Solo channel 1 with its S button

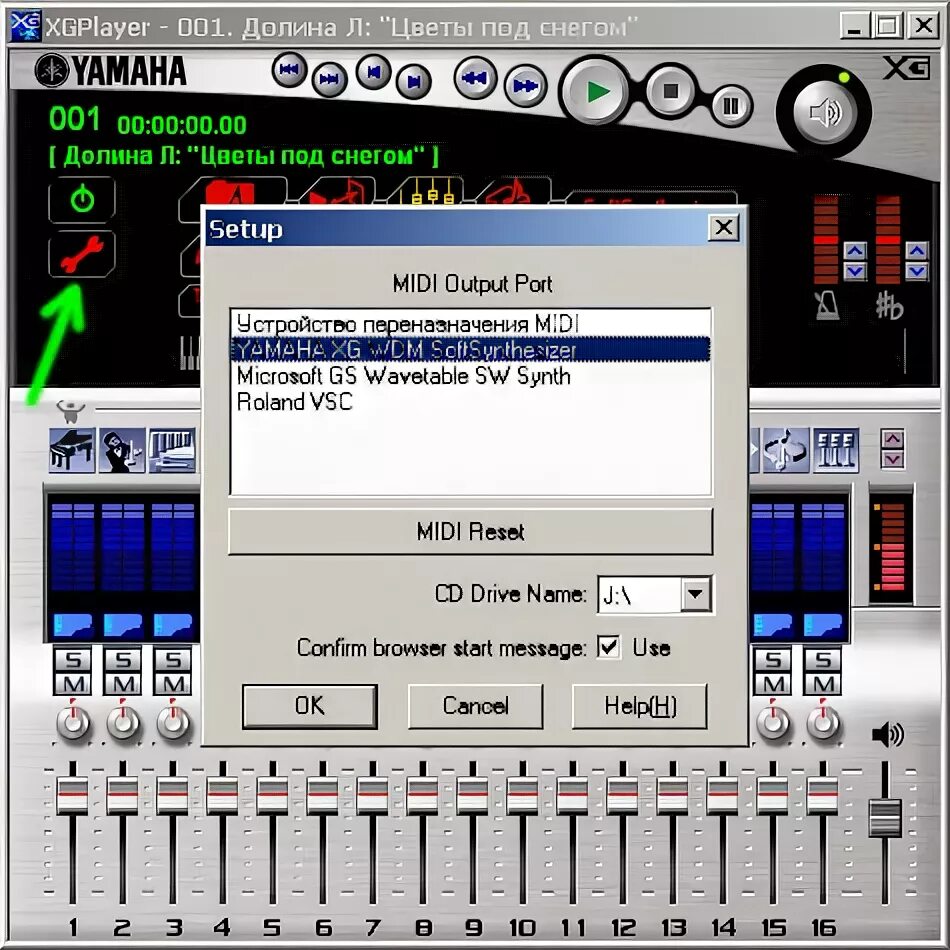click(73, 659)
